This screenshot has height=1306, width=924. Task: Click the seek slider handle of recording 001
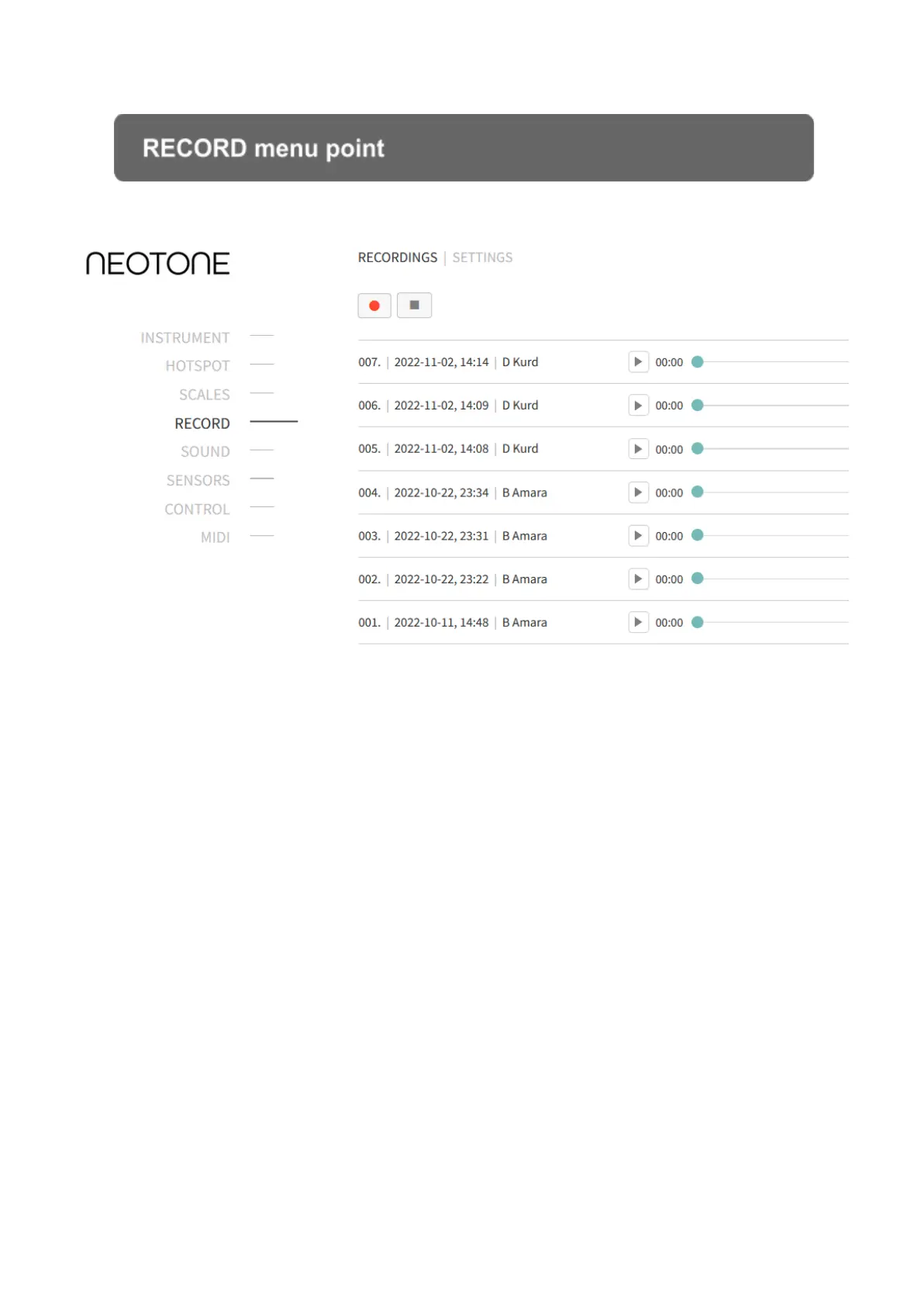point(697,622)
